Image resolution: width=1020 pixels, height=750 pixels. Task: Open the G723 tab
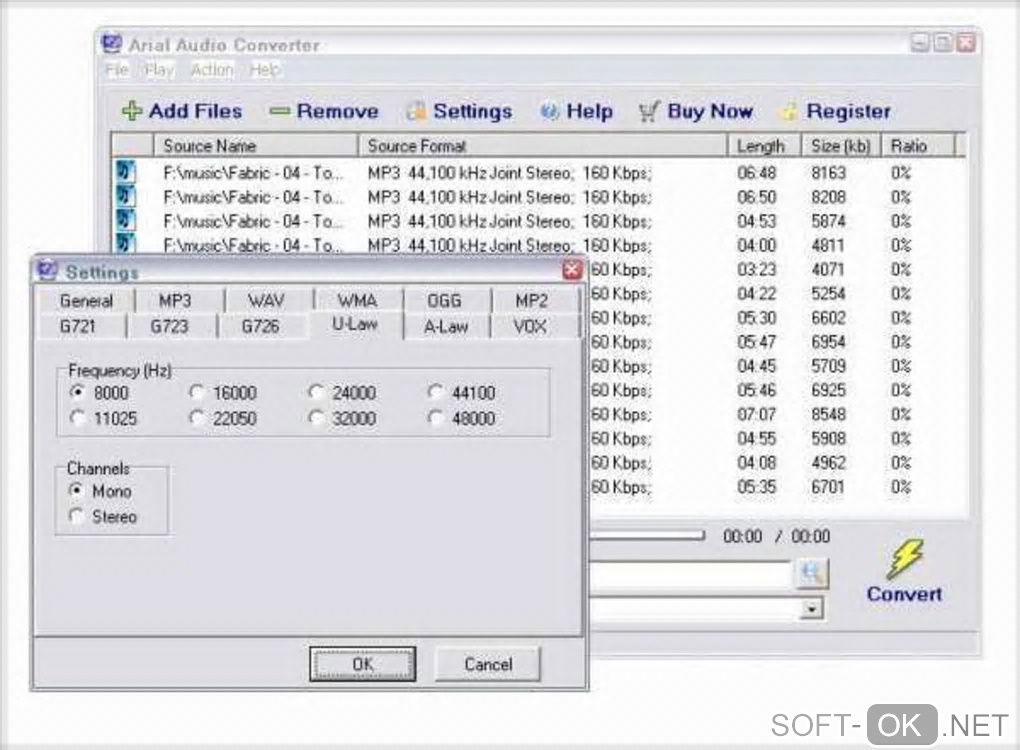(x=169, y=326)
